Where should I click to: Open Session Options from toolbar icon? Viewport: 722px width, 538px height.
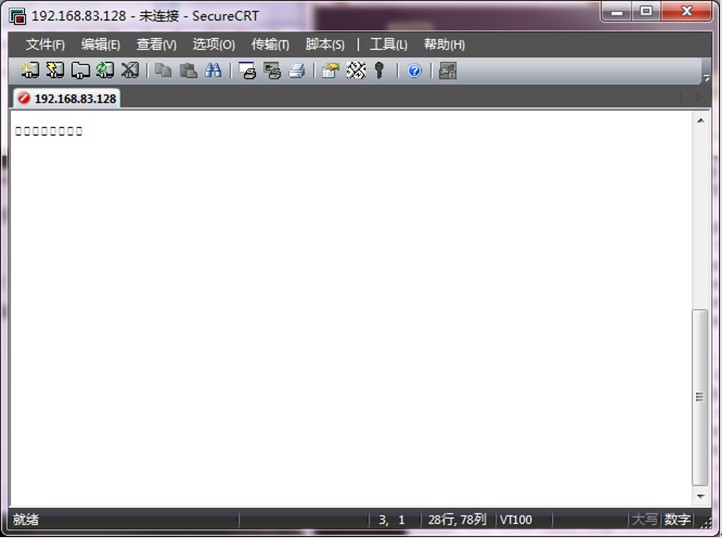coord(331,70)
